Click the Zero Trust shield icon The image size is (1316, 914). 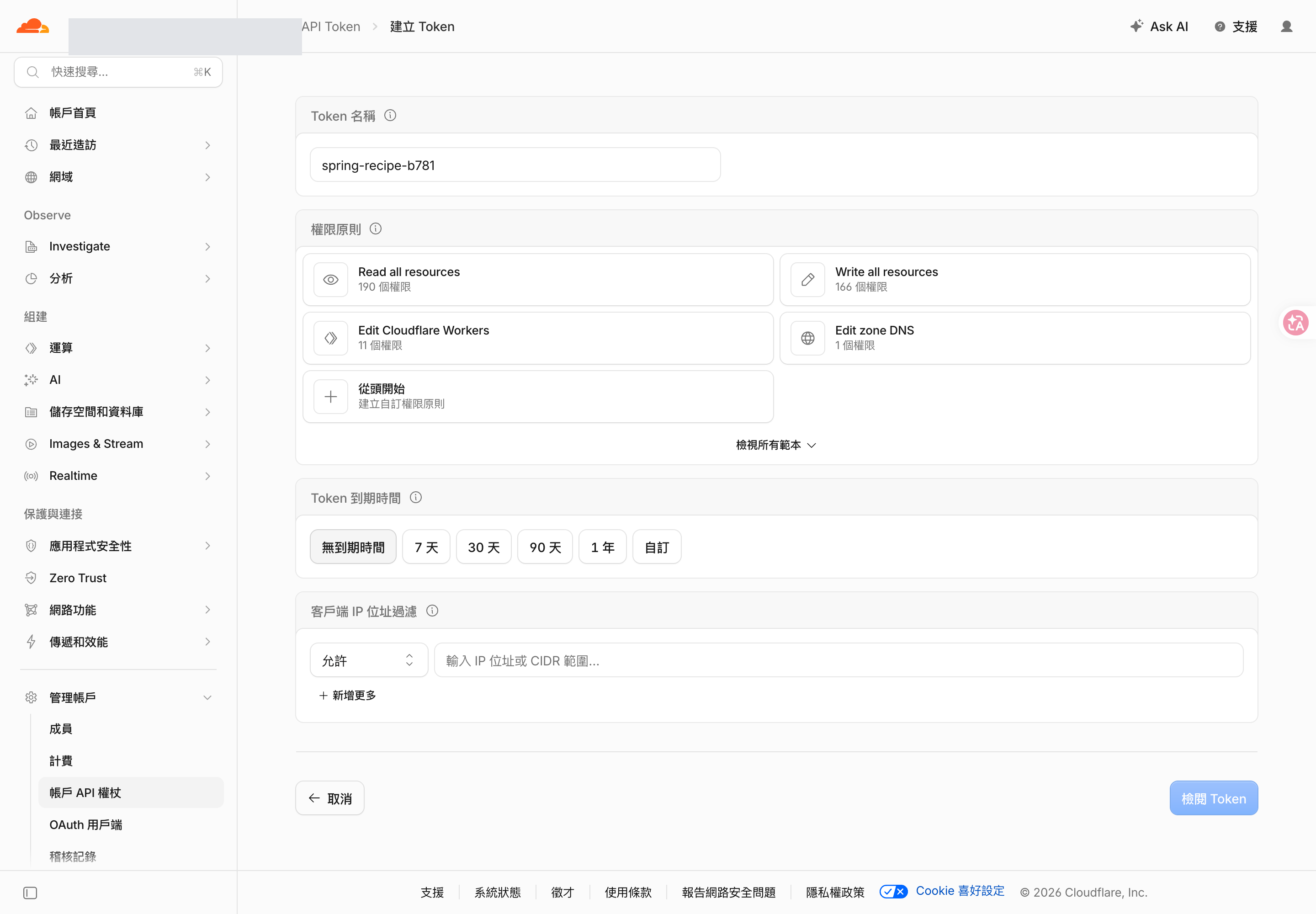point(31,578)
